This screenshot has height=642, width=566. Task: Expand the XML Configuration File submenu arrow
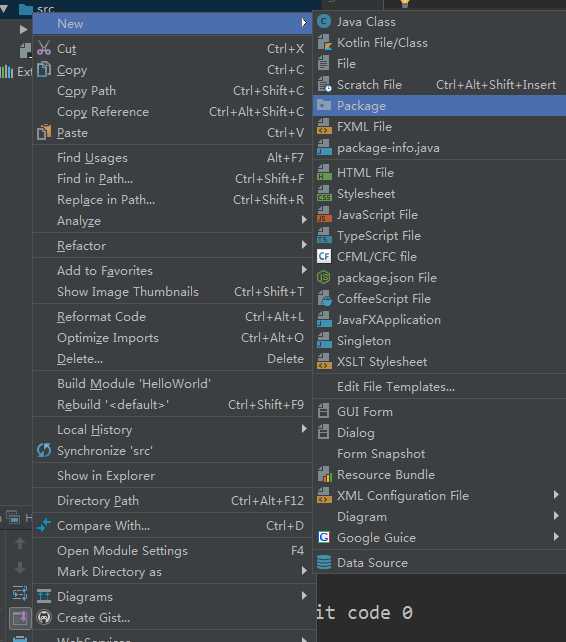[x=556, y=495]
